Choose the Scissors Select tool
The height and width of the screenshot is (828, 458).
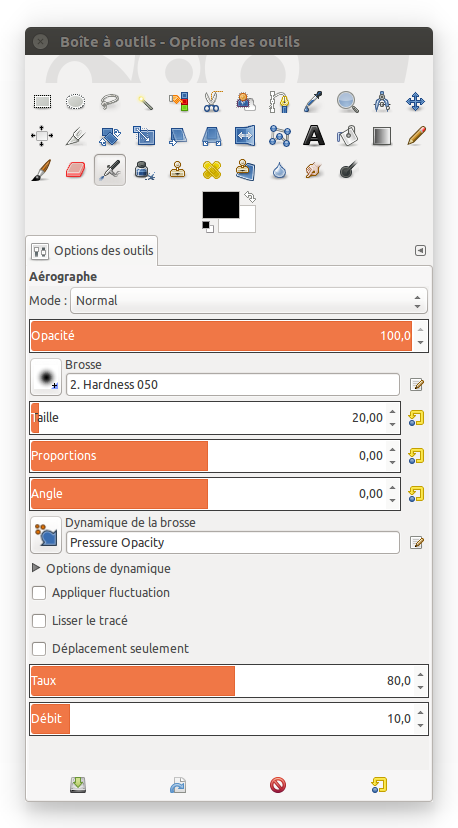coord(212,101)
